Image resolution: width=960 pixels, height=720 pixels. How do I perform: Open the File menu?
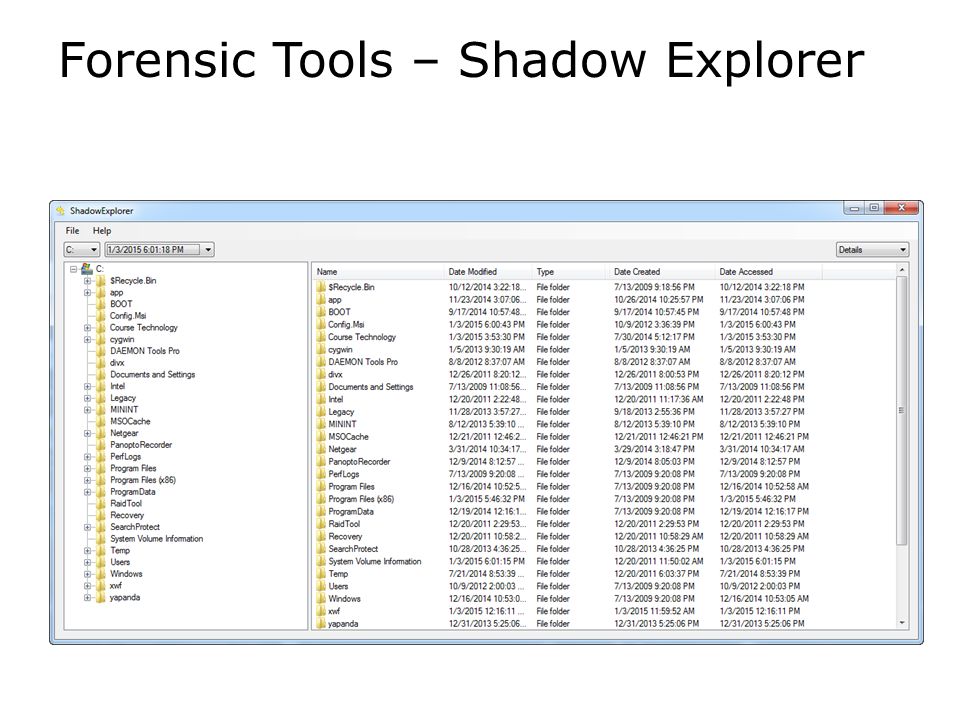[x=72, y=231]
